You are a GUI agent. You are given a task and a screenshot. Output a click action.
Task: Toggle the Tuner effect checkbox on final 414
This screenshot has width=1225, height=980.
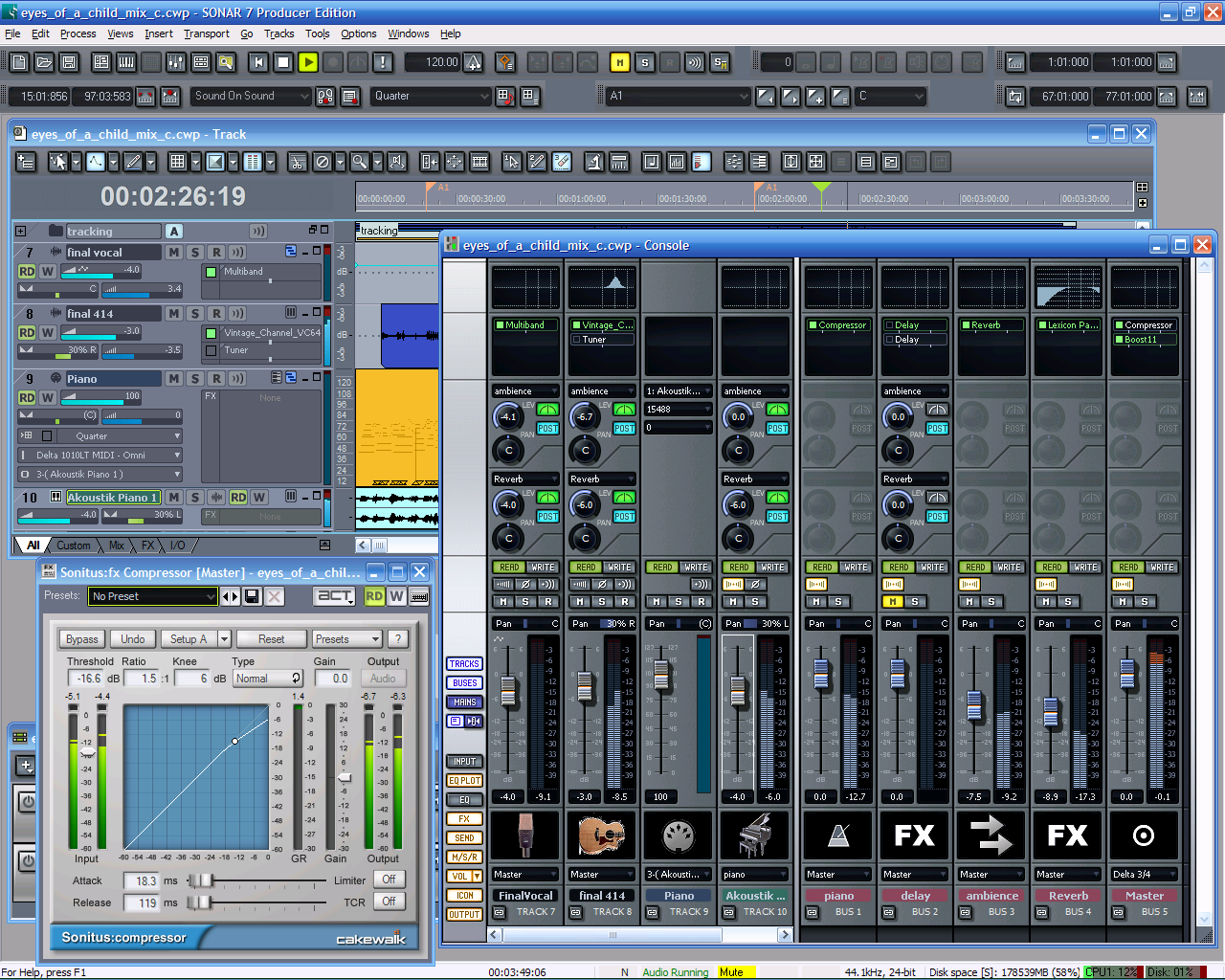pyautogui.click(x=211, y=350)
